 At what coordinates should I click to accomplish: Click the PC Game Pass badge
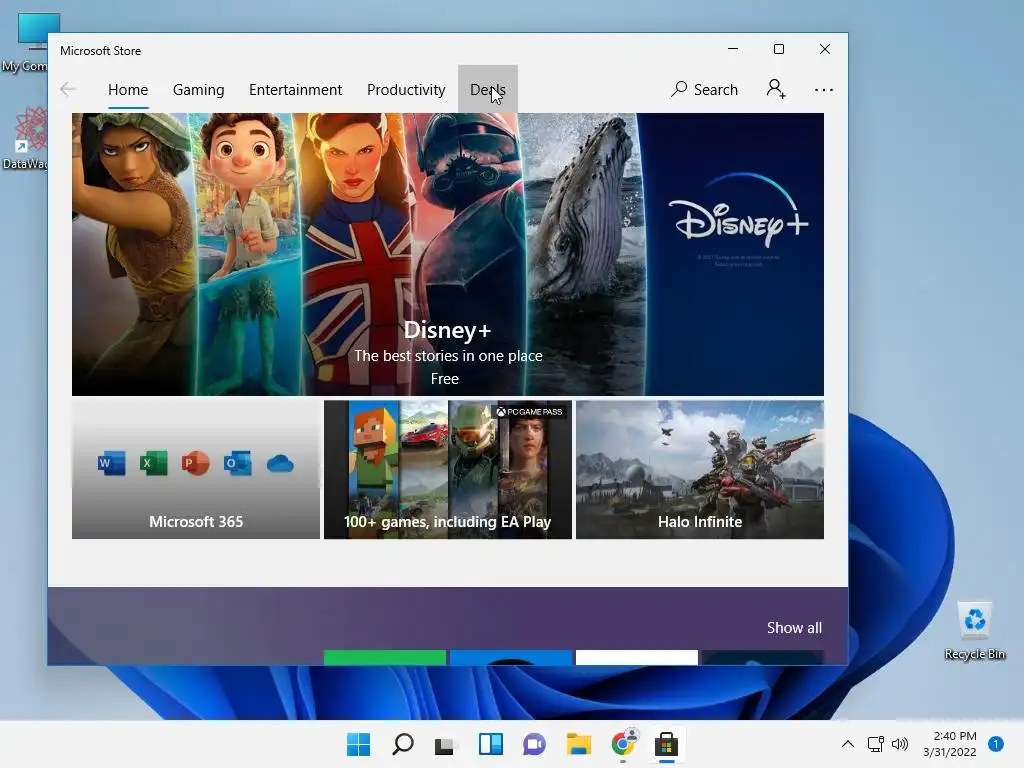[x=529, y=411]
